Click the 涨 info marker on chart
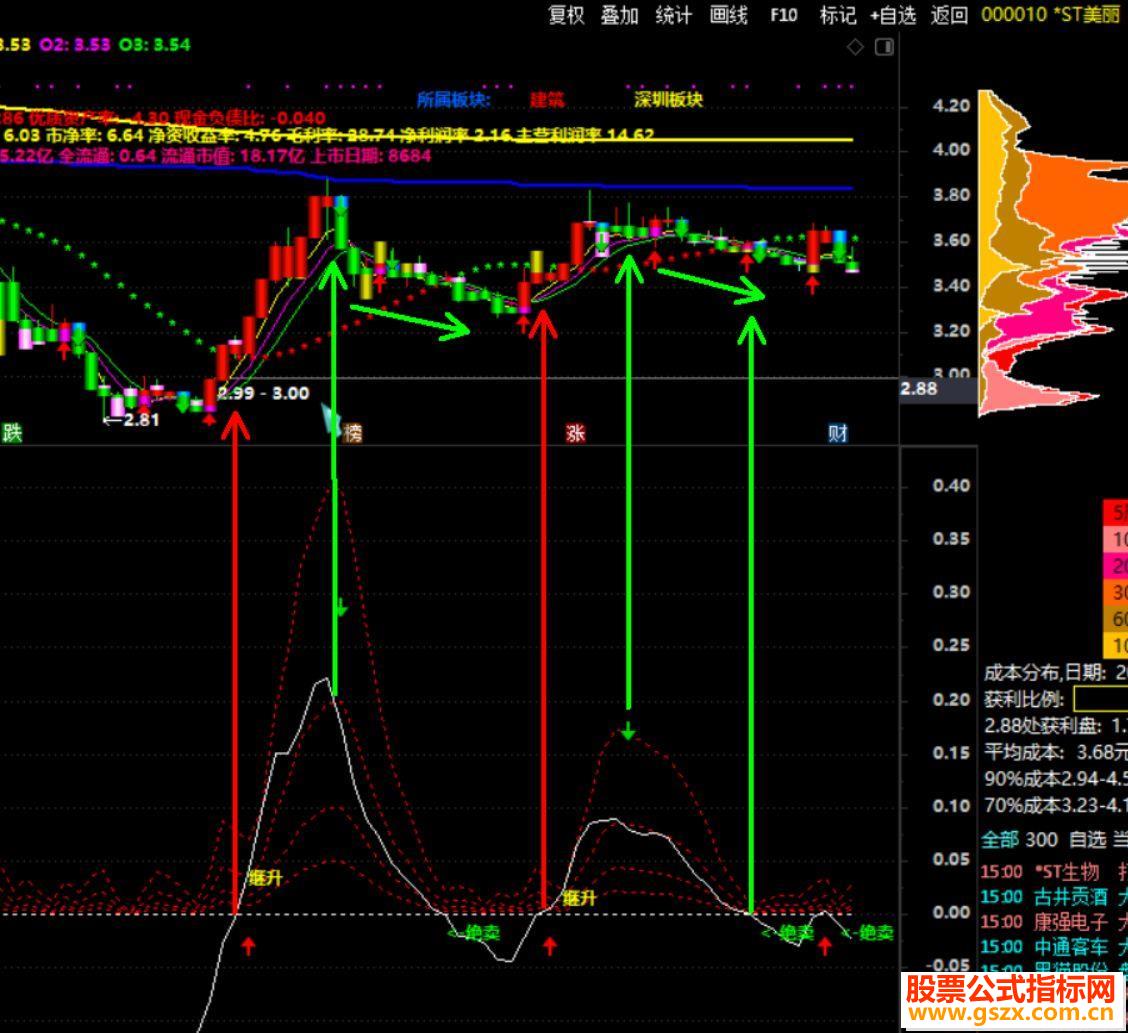 [576, 432]
